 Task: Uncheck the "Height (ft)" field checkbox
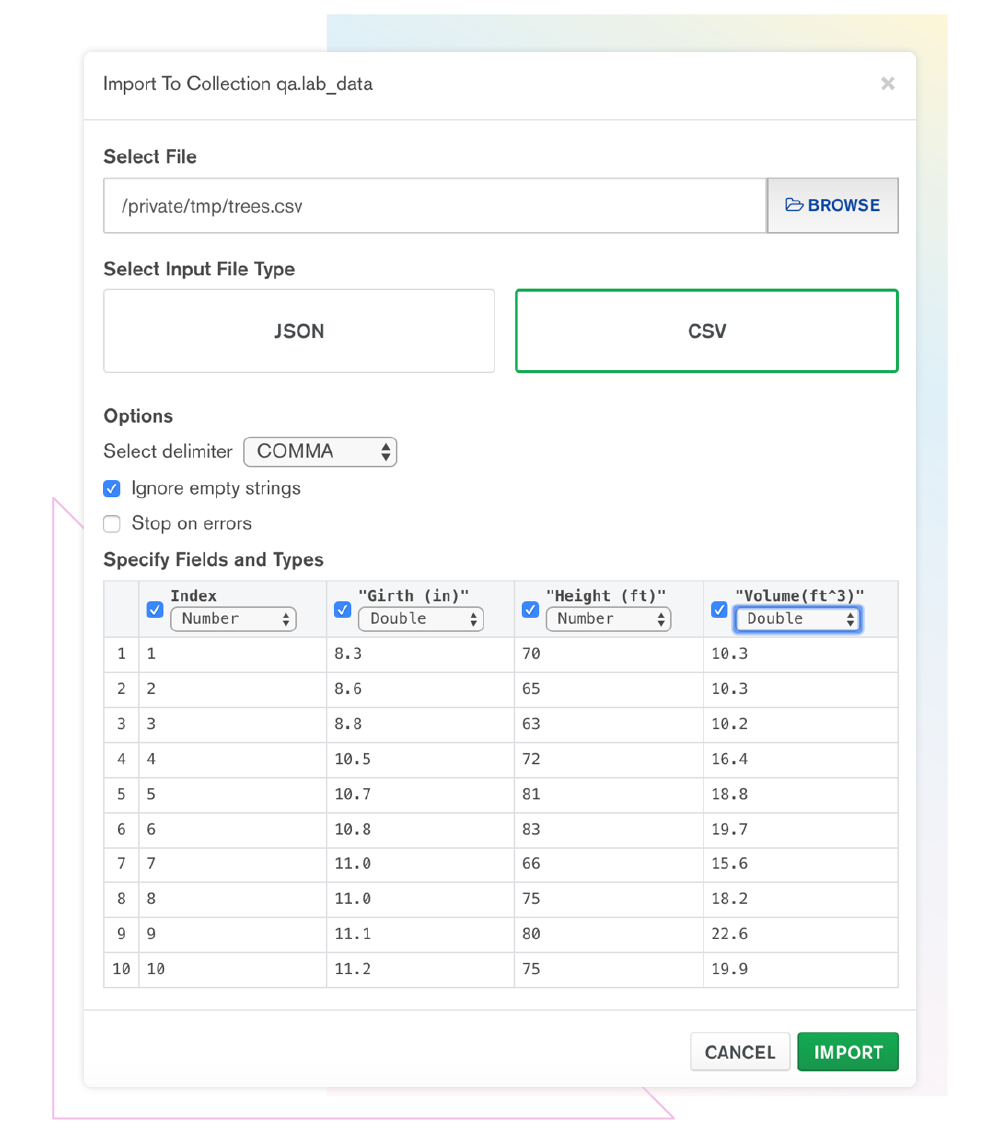click(x=531, y=609)
